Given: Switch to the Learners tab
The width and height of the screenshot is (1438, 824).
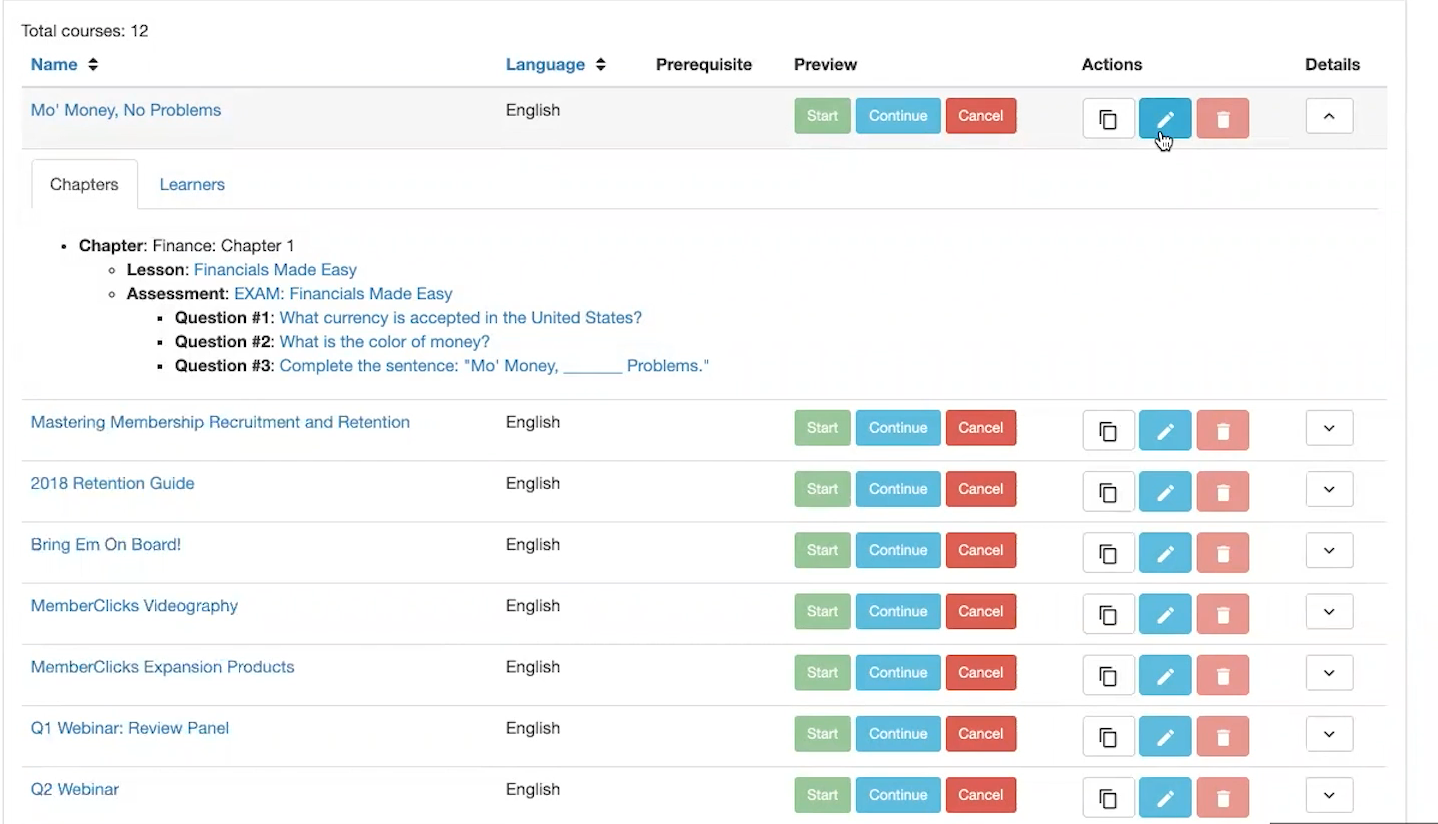Looking at the screenshot, I should click(x=192, y=185).
